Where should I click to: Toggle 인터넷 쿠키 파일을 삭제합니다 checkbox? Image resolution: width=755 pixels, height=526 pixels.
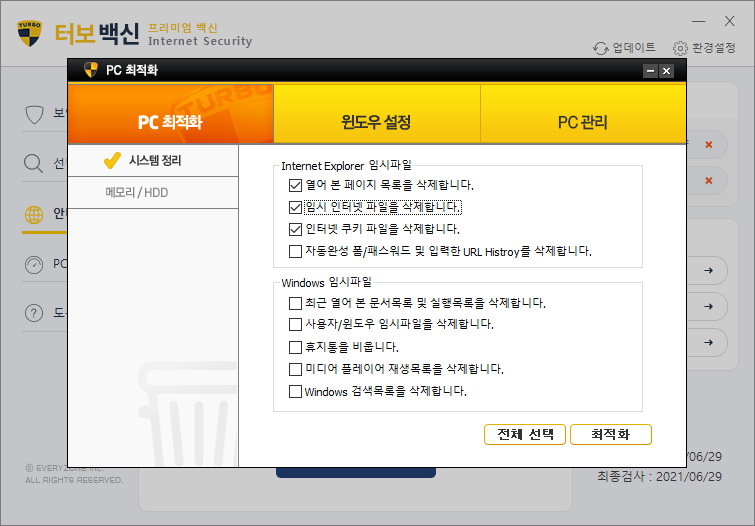pos(295,229)
